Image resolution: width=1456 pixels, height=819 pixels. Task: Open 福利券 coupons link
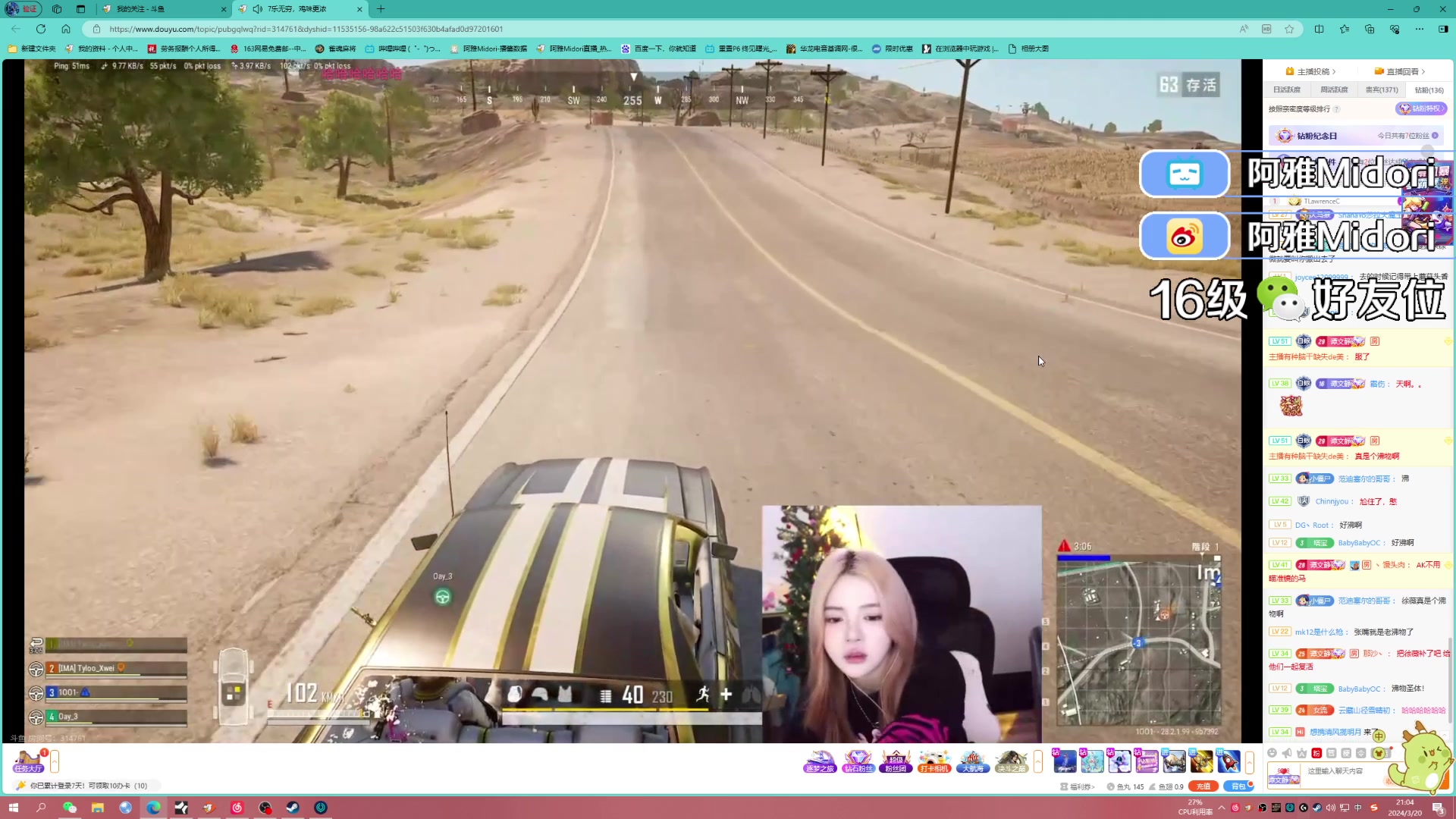(x=1078, y=786)
